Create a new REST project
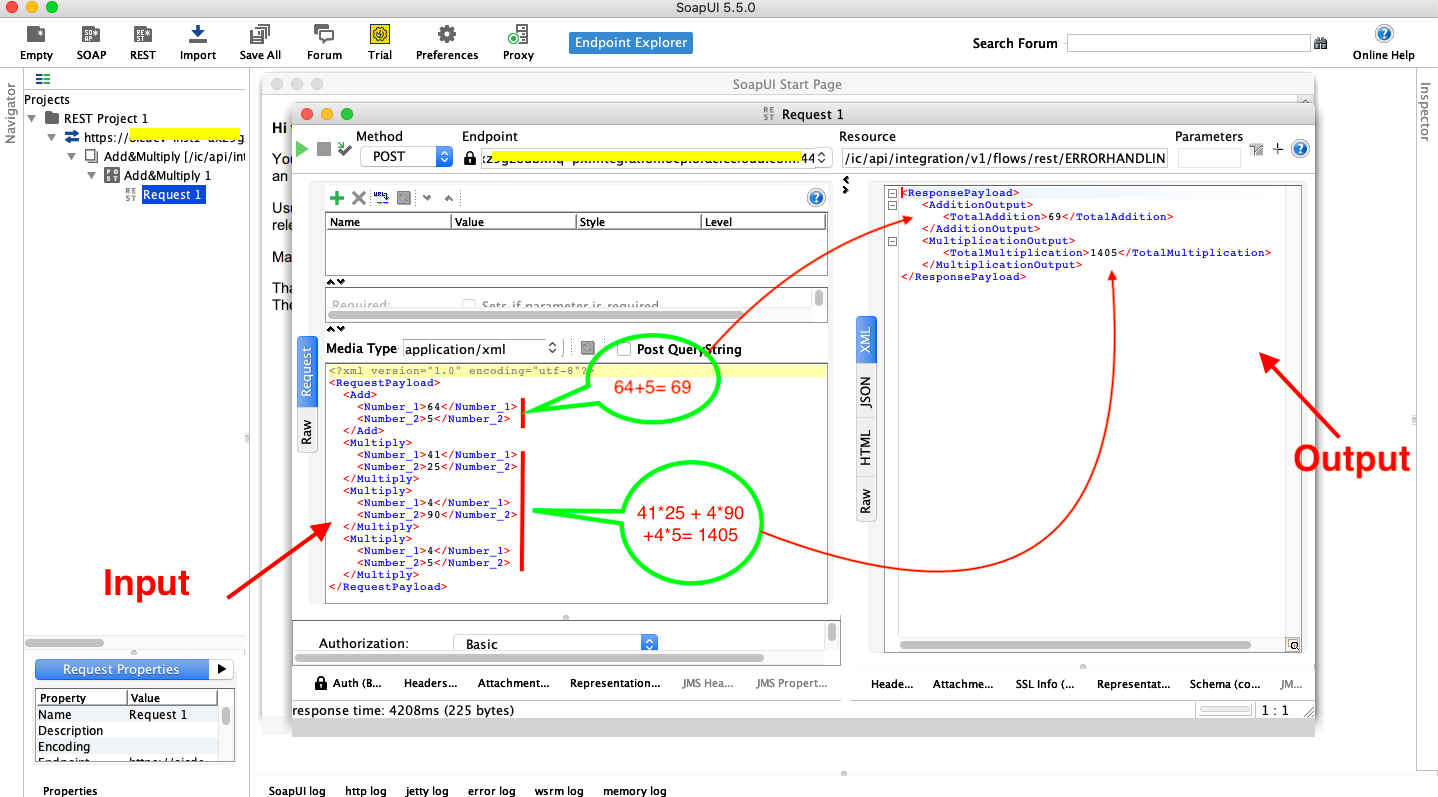1438x797 pixels. pos(142,43)
